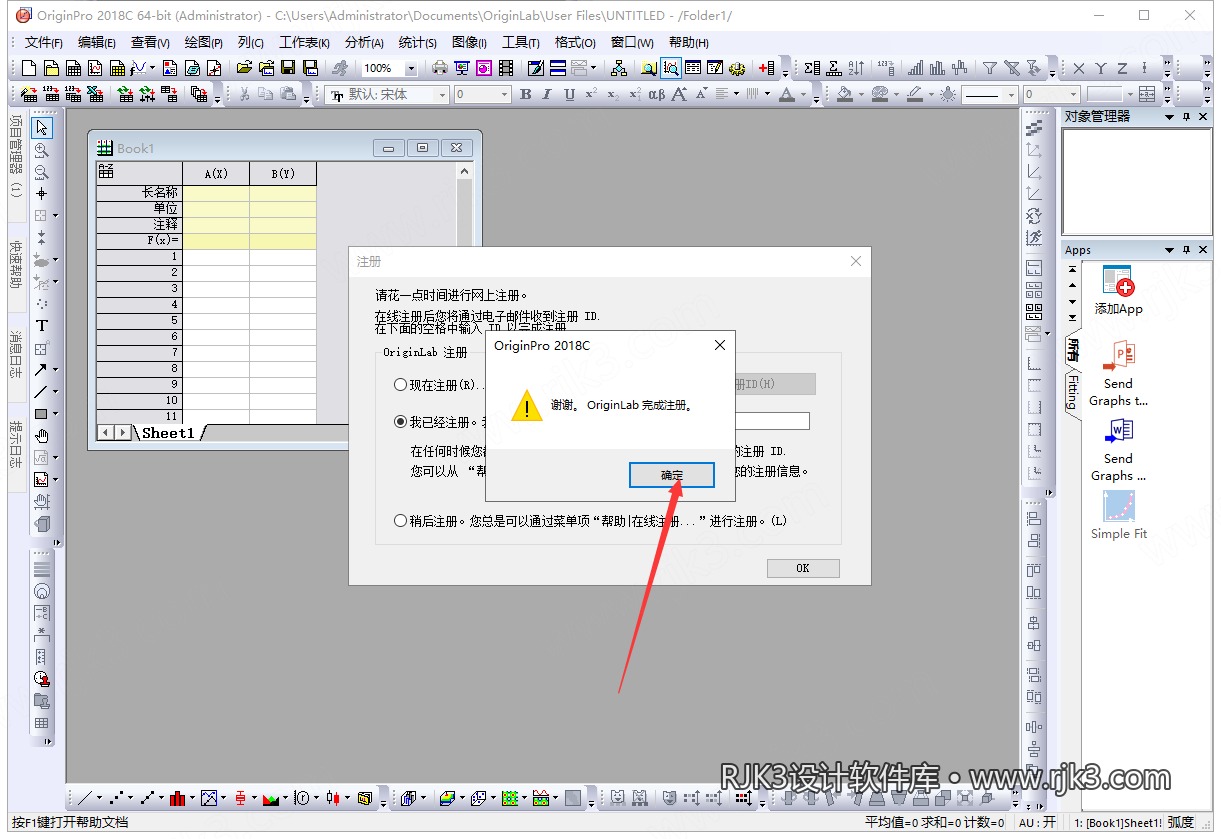Click the Print icon in toolbar
1221x839 pixels.
coord(440,68)
